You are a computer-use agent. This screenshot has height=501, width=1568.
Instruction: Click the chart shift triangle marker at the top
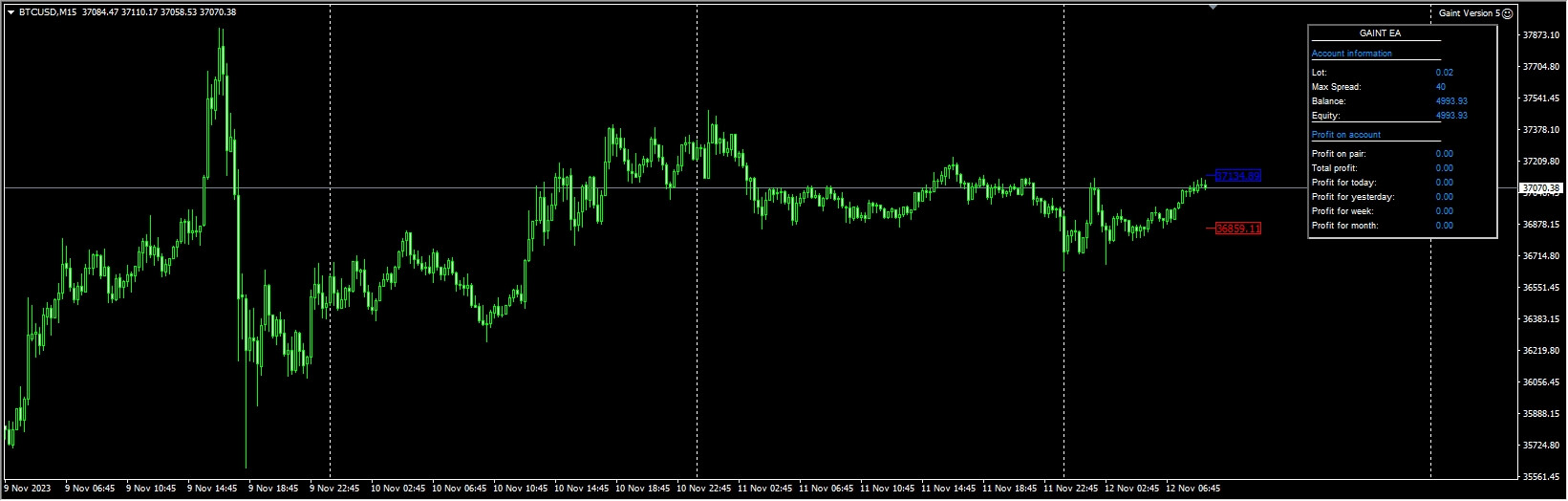tap(1213, 7)
